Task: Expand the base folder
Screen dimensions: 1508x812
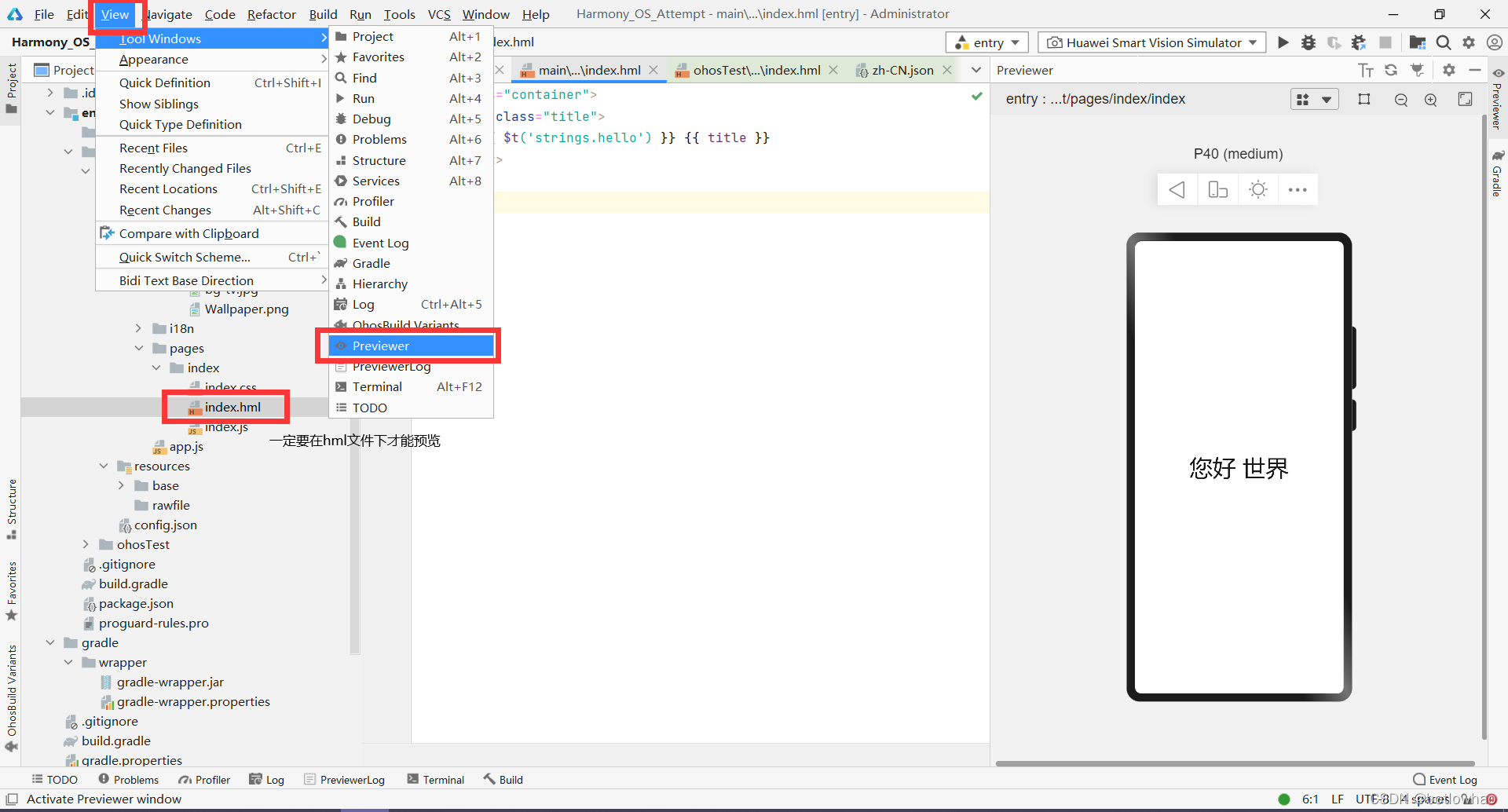Action: point(121,485)
